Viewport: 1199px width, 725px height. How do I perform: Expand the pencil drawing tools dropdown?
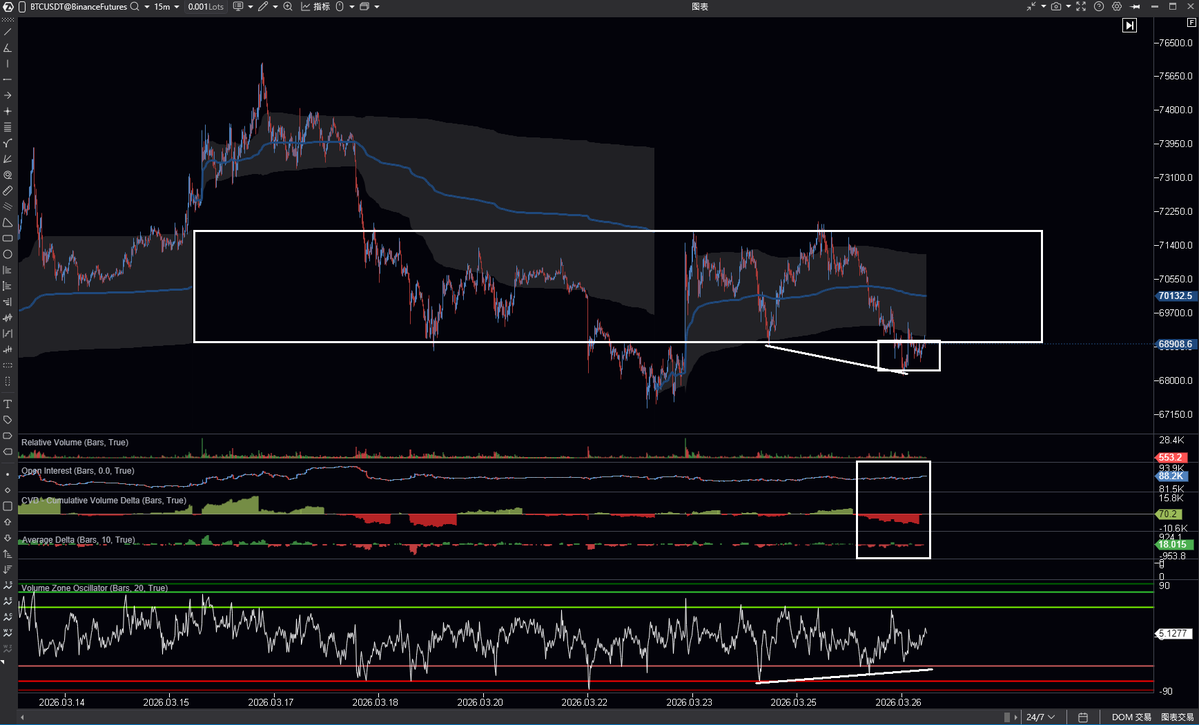tap(275, 7)
